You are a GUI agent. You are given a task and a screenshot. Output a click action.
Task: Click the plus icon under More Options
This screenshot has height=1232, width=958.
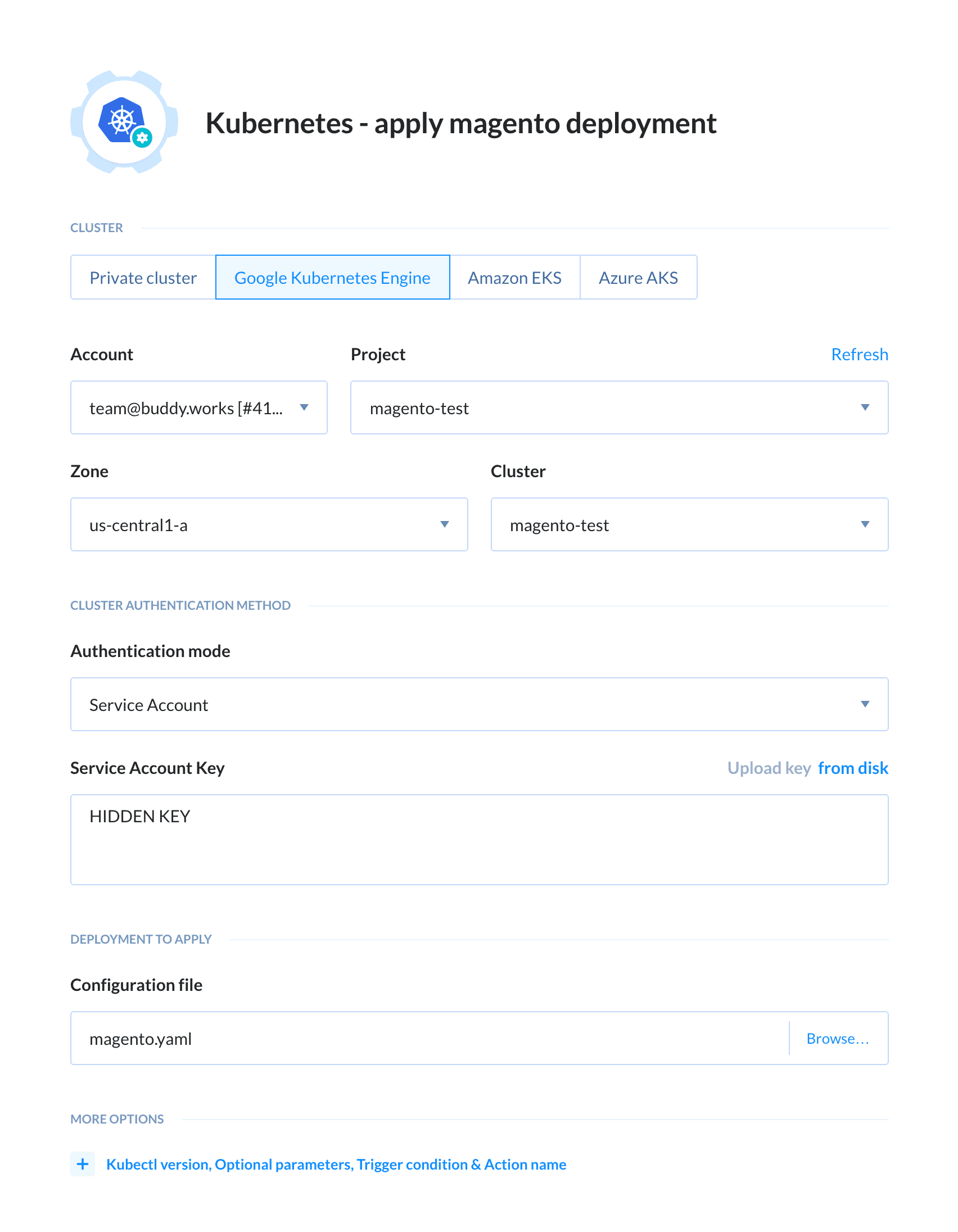pos(83,1165)
